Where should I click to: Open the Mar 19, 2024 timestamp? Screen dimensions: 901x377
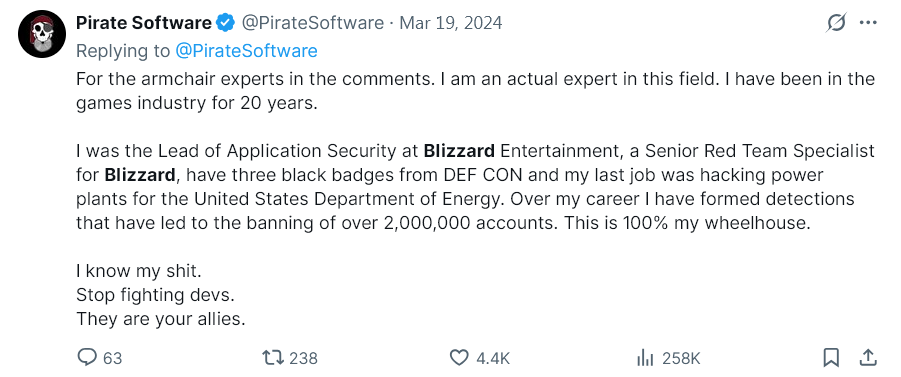(450, 23)
